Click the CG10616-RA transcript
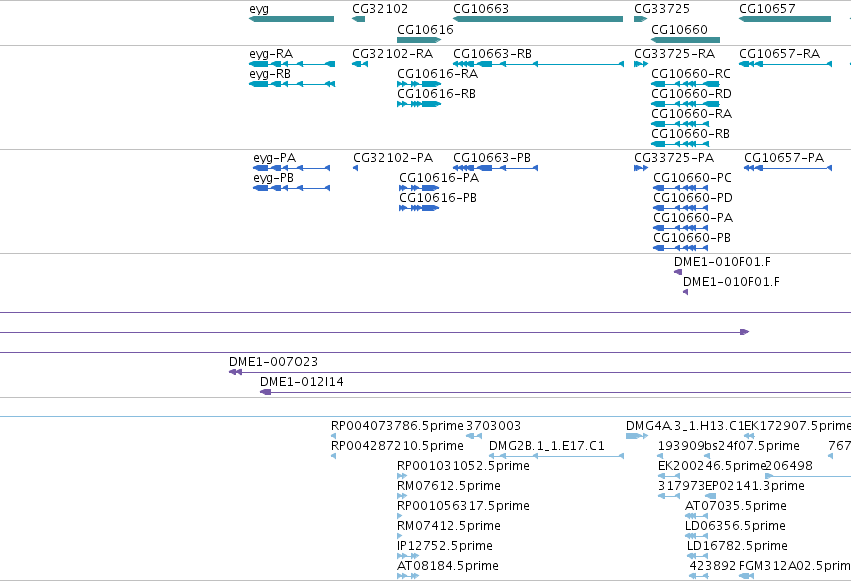The image size is (851, 581). click(x=419, y=84)
